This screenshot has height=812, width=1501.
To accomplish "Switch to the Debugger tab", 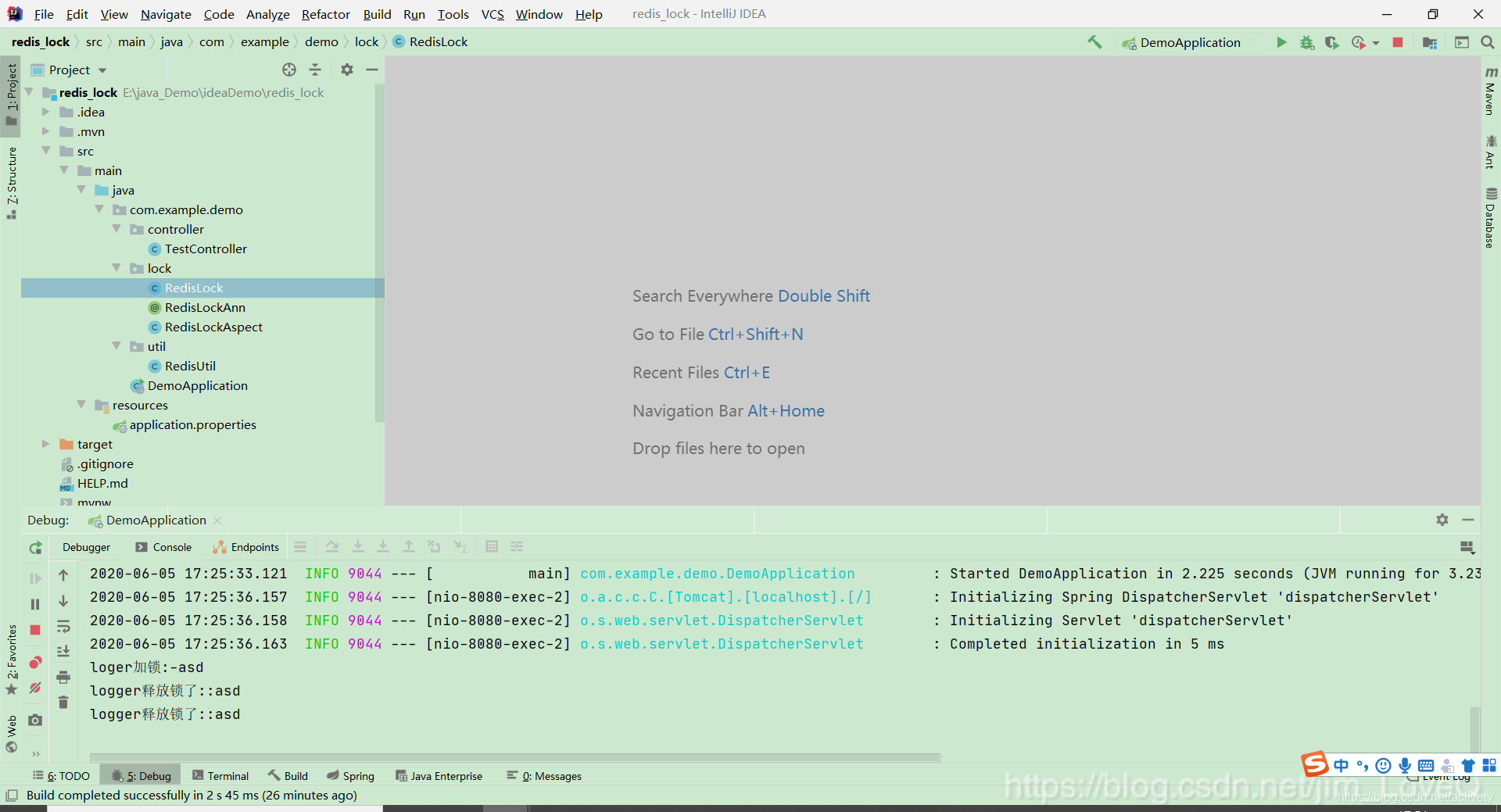I will click(x=86, y=547).
